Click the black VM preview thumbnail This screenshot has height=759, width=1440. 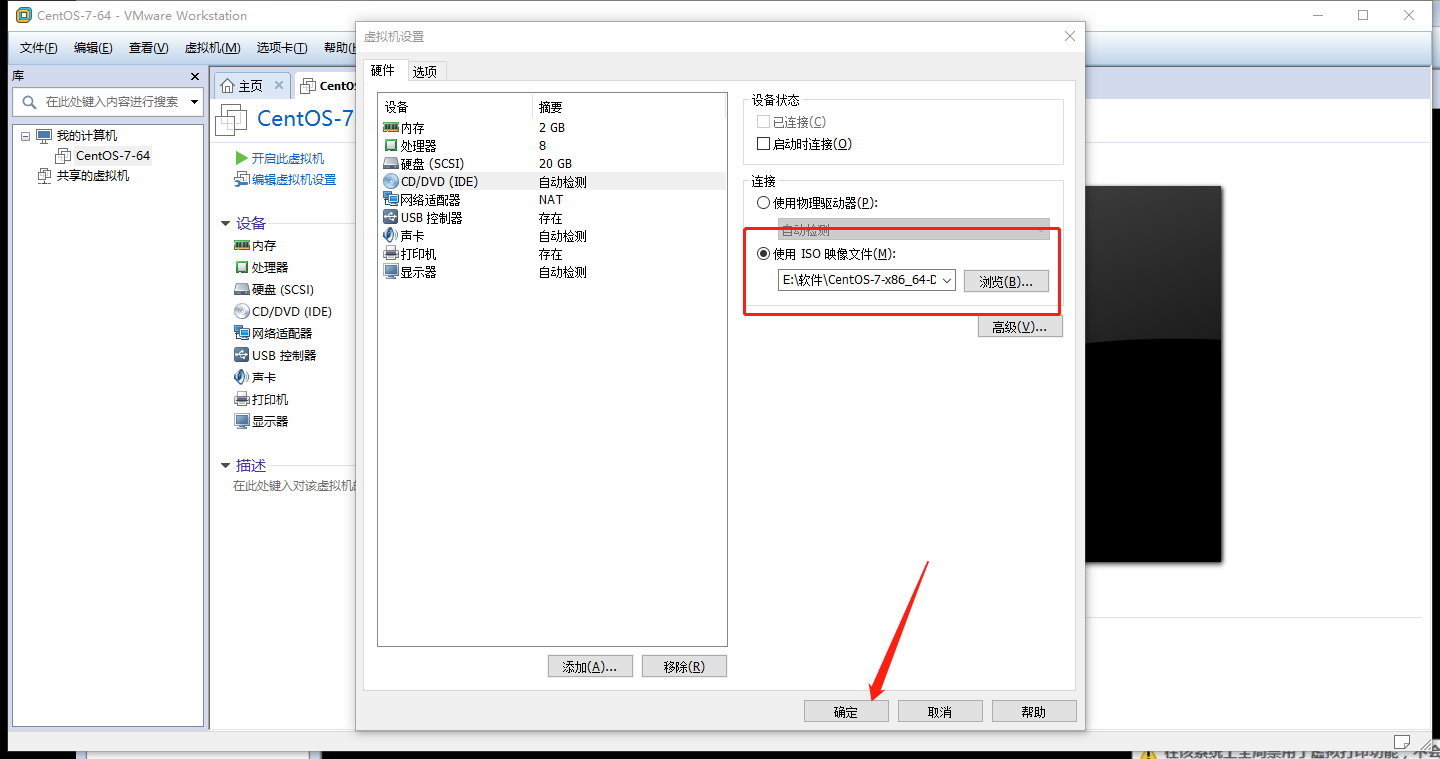1154,374
